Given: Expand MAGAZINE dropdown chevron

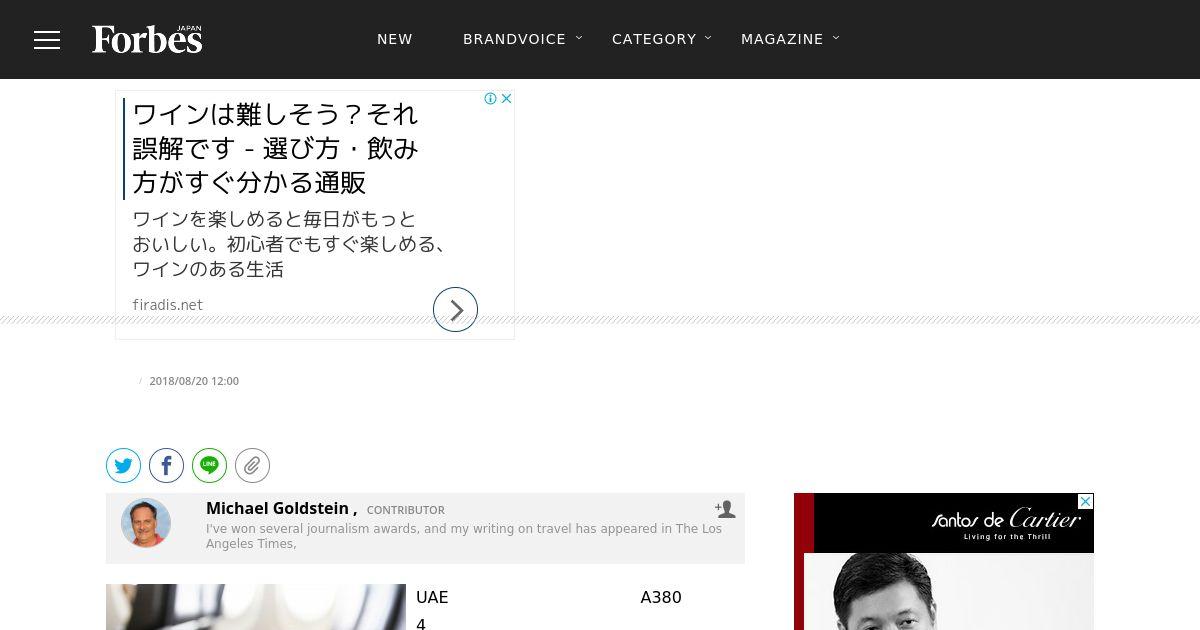Looking at the screenshot, I should (x=836, y=38).
